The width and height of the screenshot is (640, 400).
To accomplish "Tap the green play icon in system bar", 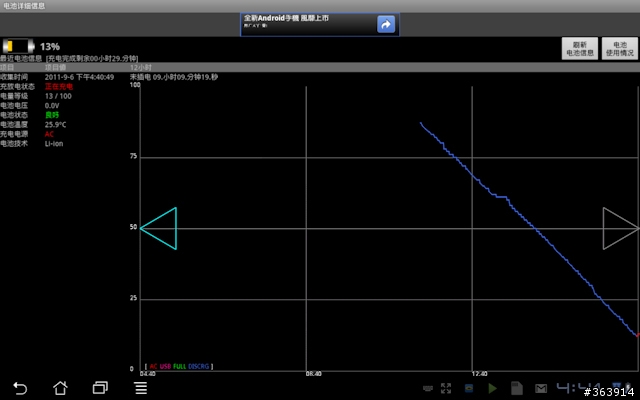I will (492, 388).
